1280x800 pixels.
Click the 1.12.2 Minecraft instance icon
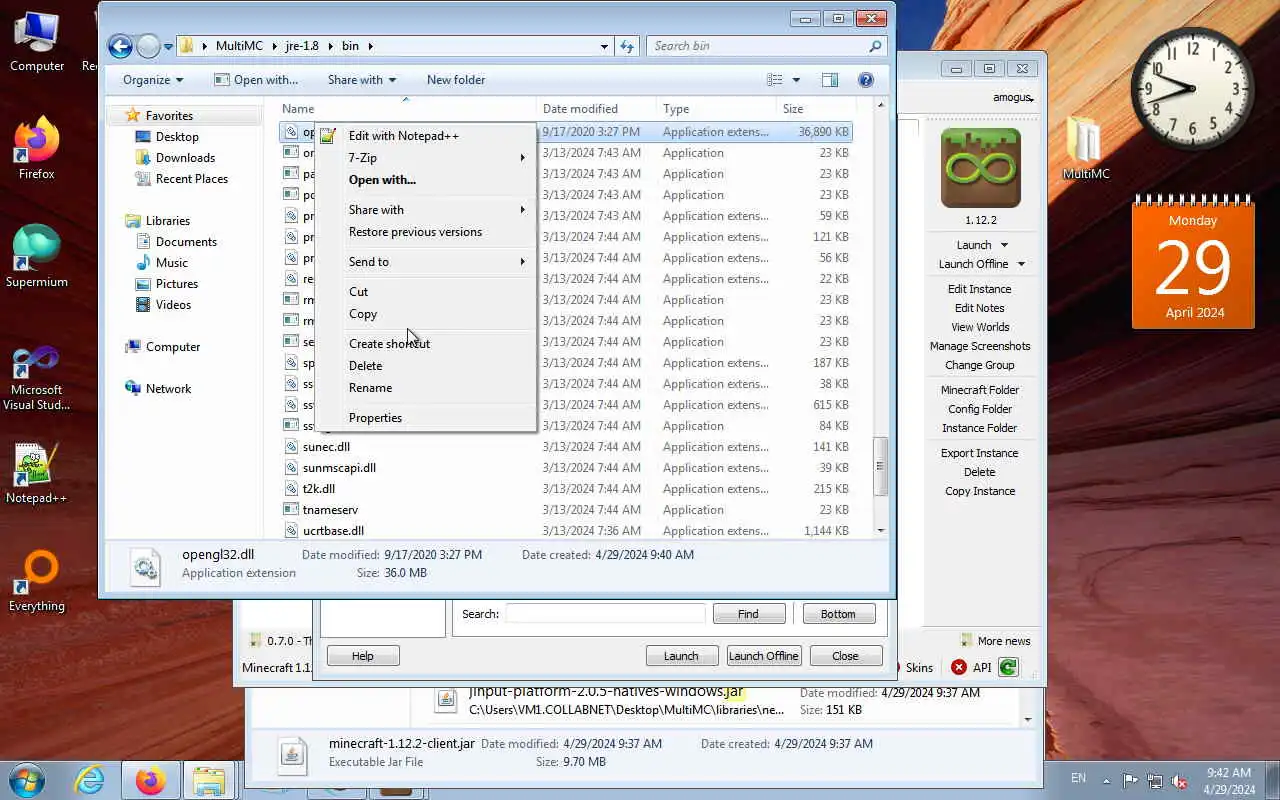tap(980, 168)
